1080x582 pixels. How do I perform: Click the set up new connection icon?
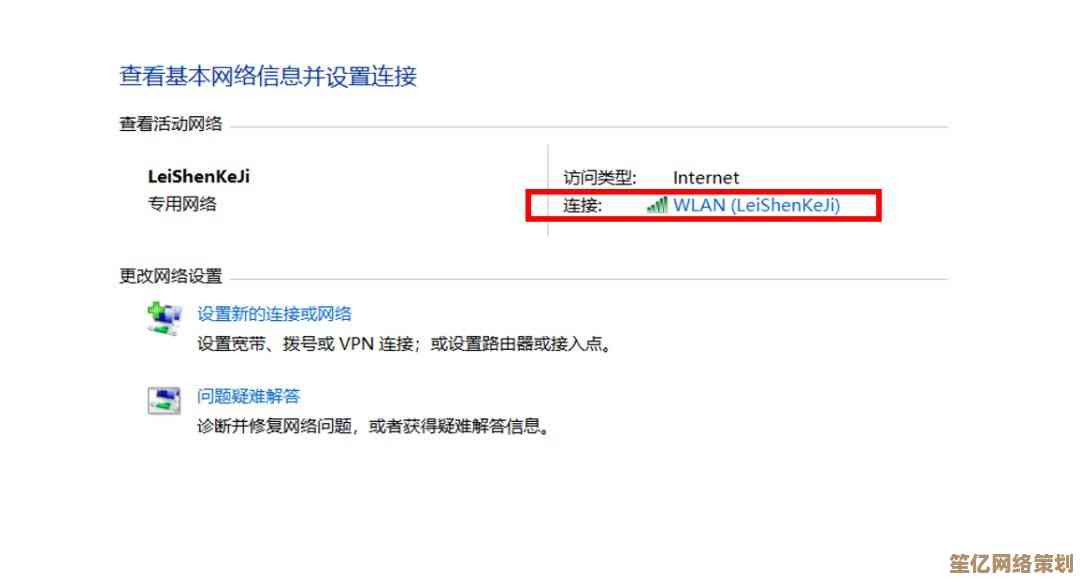click(164, 318)
